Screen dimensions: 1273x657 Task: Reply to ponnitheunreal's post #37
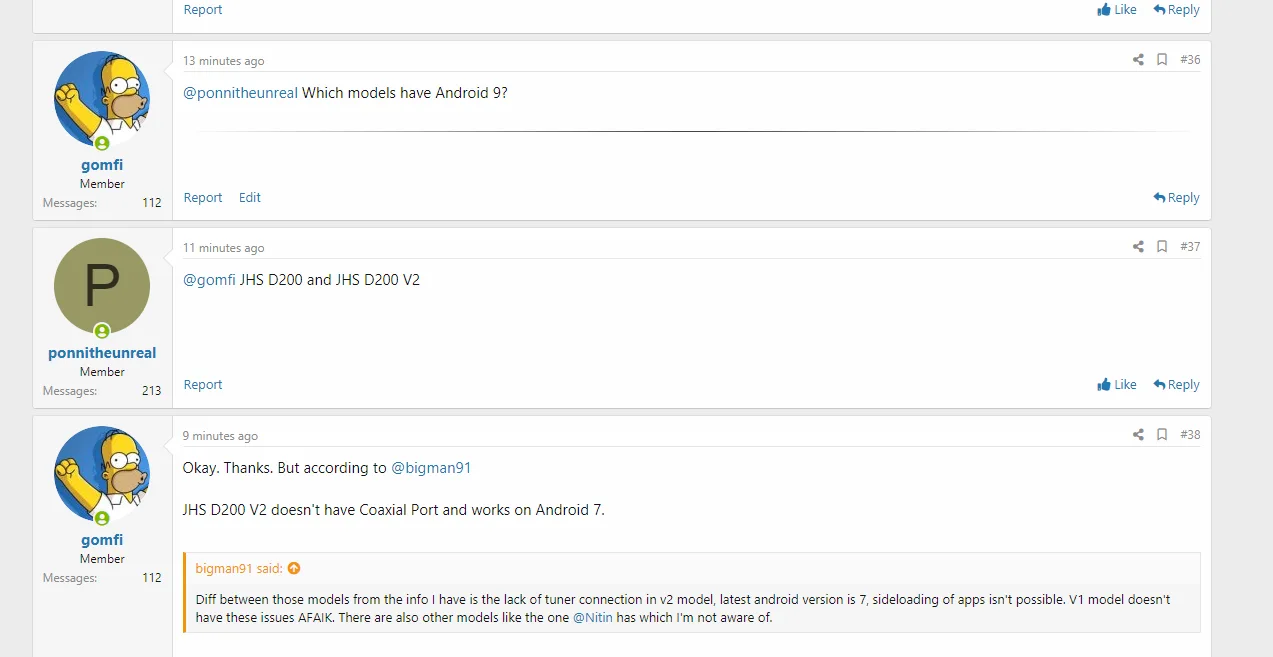tap(1176, 385)
